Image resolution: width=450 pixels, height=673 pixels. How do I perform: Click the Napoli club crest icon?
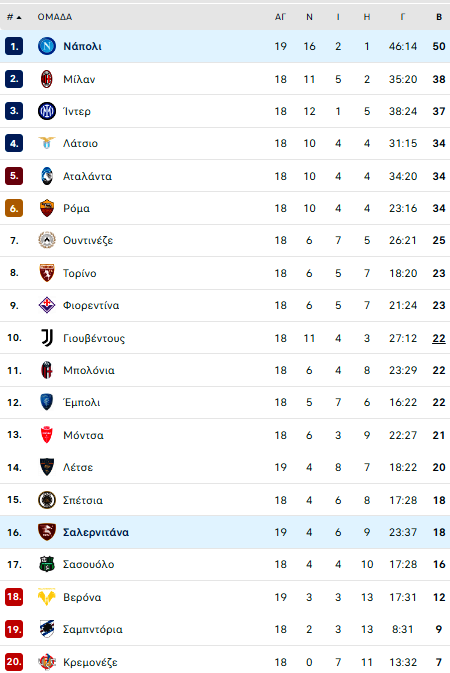[x=47, y=46]
